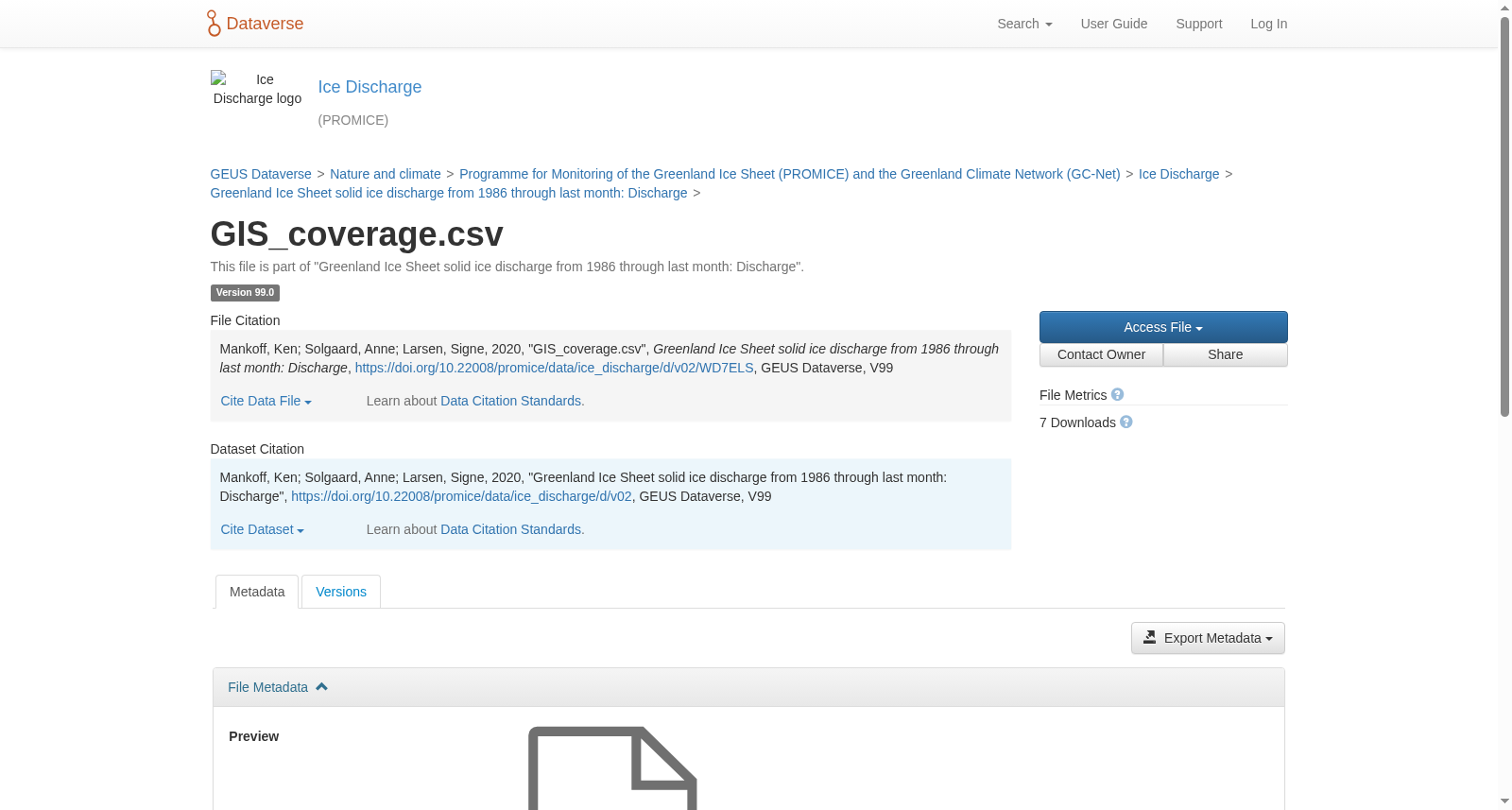Open the PROMICE and GC-Net programme breadcrumb
Image resolution: width=1512 pixels, height=810 pixels.
789,174
